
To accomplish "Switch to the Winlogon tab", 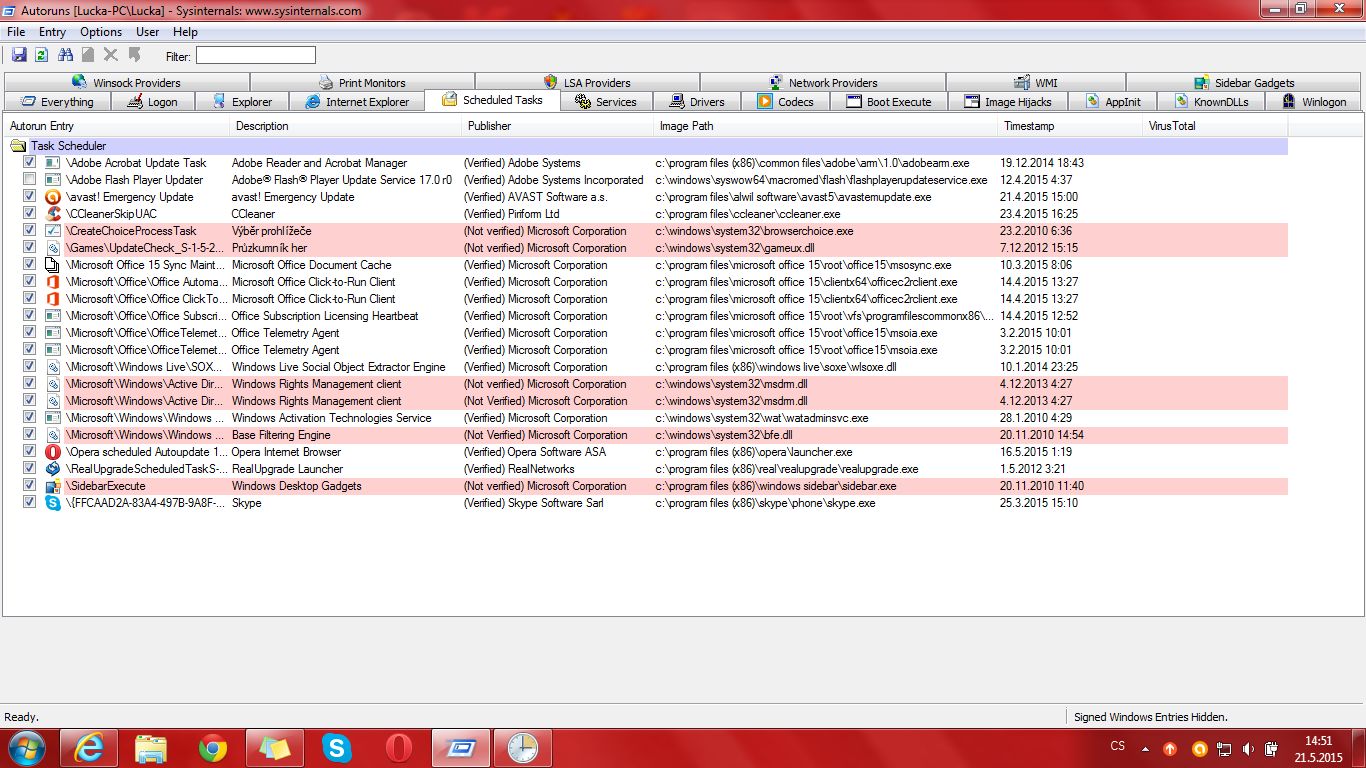I will point(1313,102).
